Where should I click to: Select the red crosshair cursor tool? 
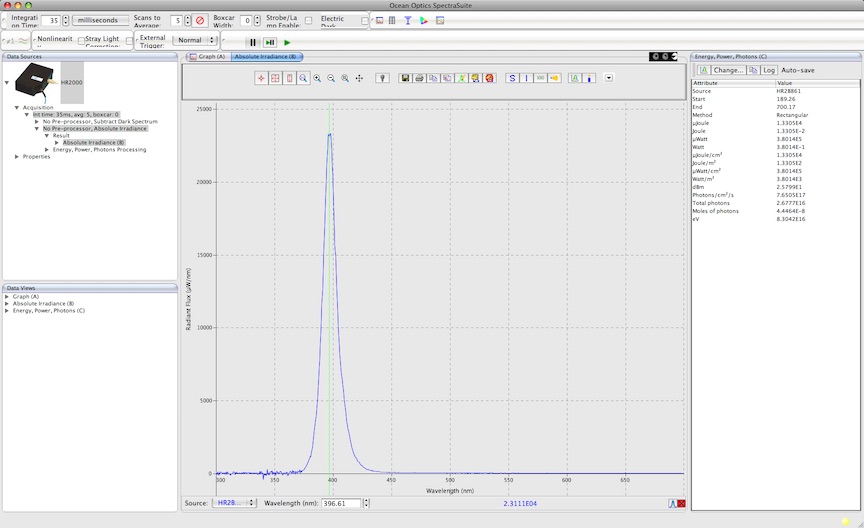pos(261,78)
